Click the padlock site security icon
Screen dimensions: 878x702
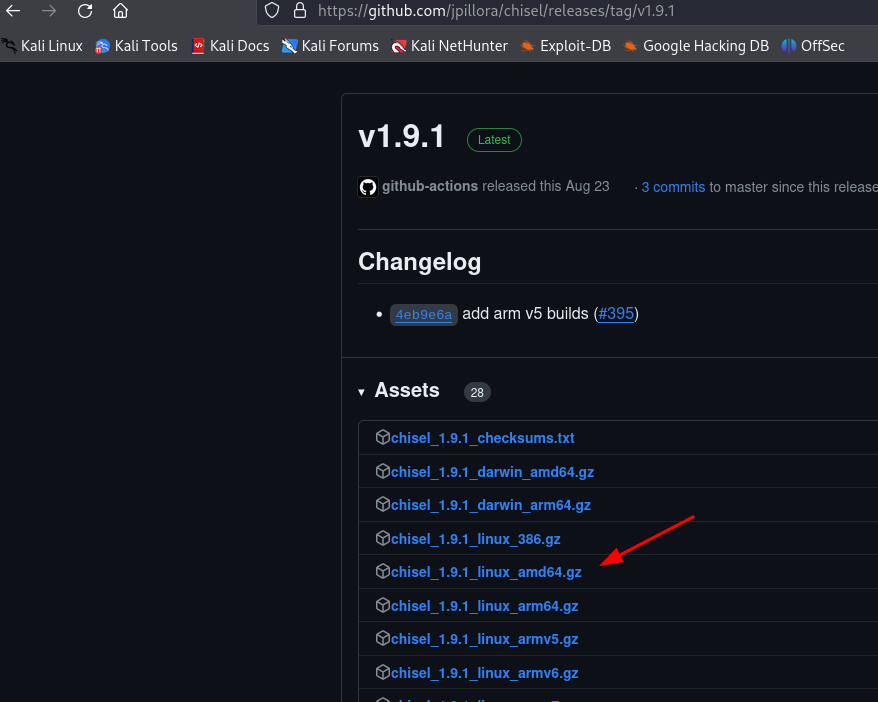pyautogui.click(x=300, y=11)
